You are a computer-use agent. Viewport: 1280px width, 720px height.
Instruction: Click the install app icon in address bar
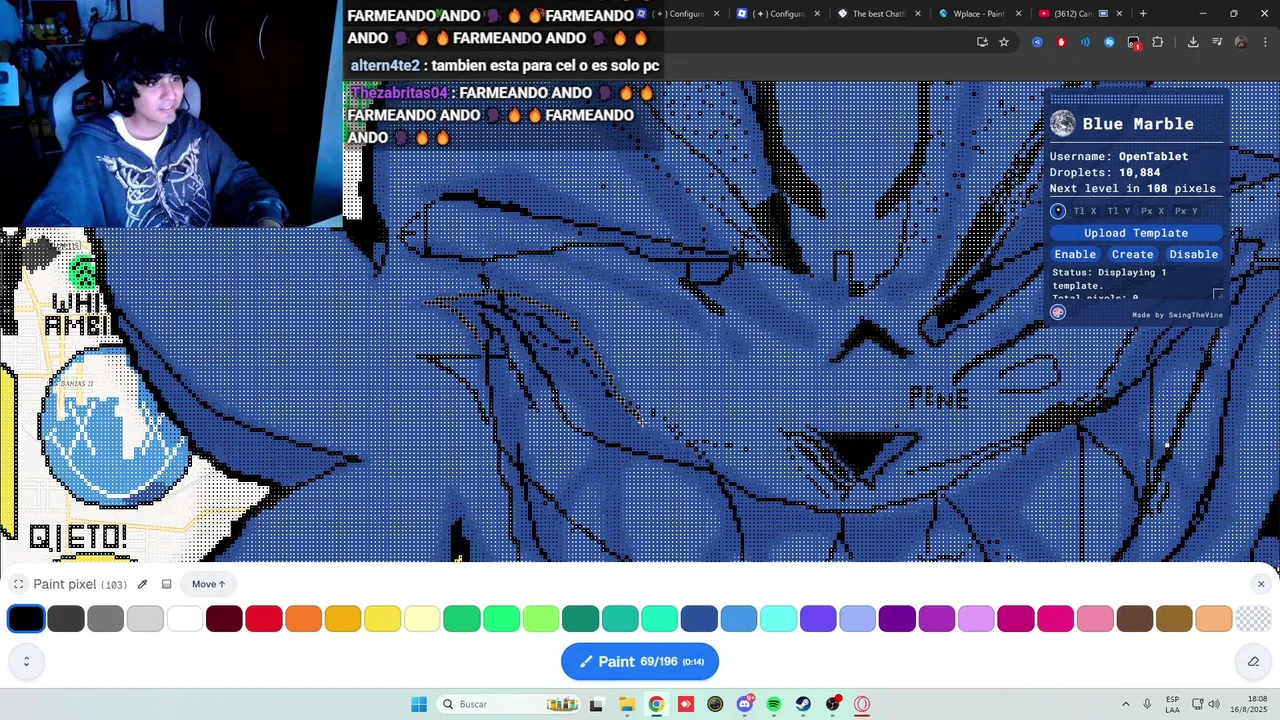982,42
